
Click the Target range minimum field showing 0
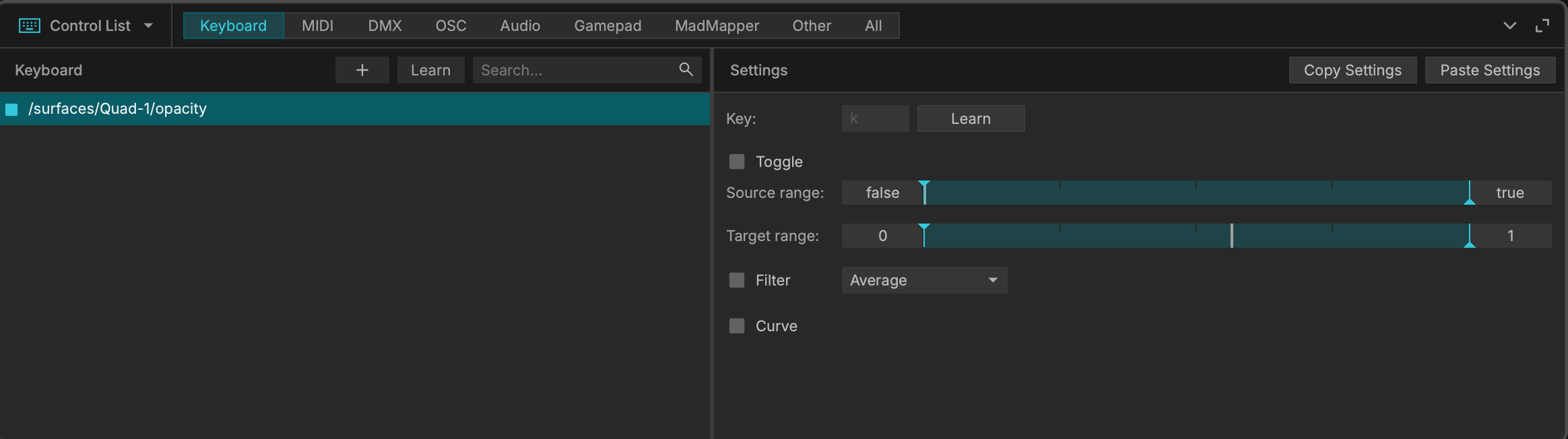(882, 236)
